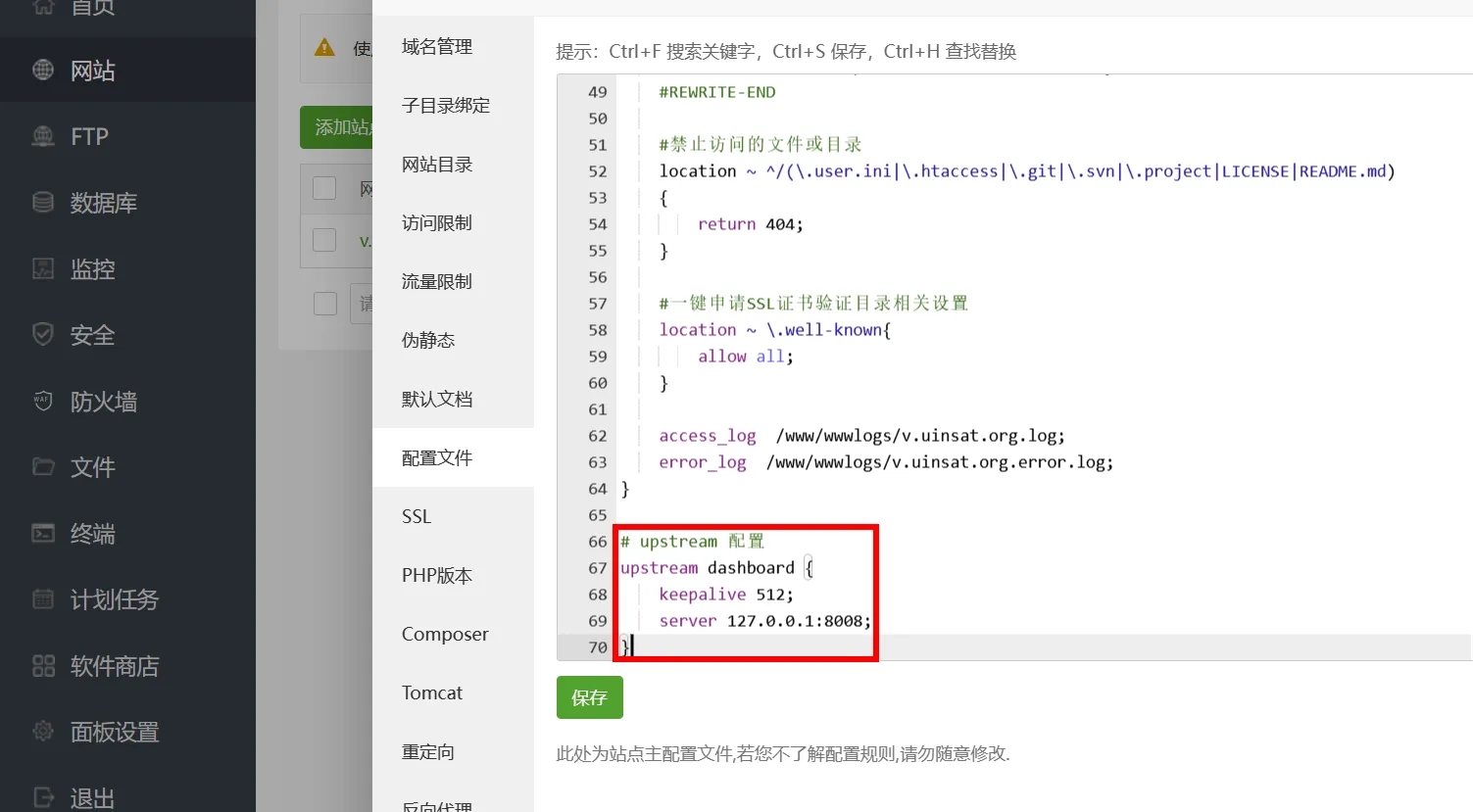Check the first site row checkbox
This screenshot has height=812, width=1473.
[324, 240]
